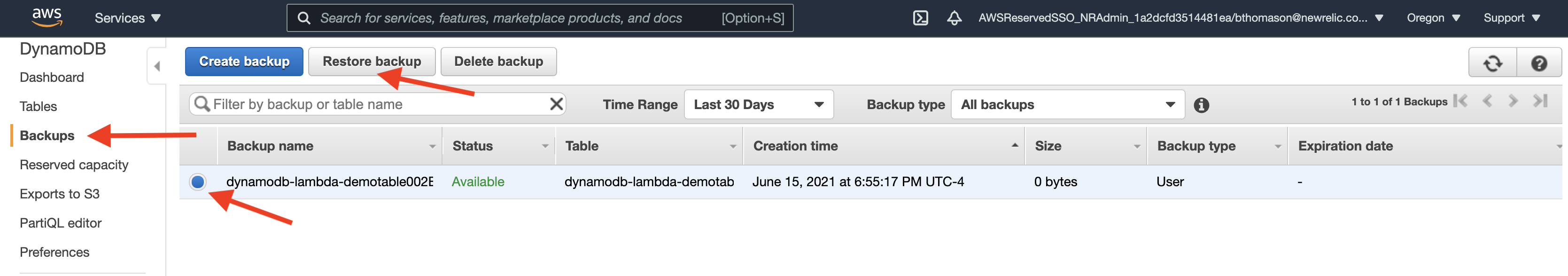Open the All backups type dropdown
Image resolution: width=1568 pixels, height=276 pixels.
1067,105
